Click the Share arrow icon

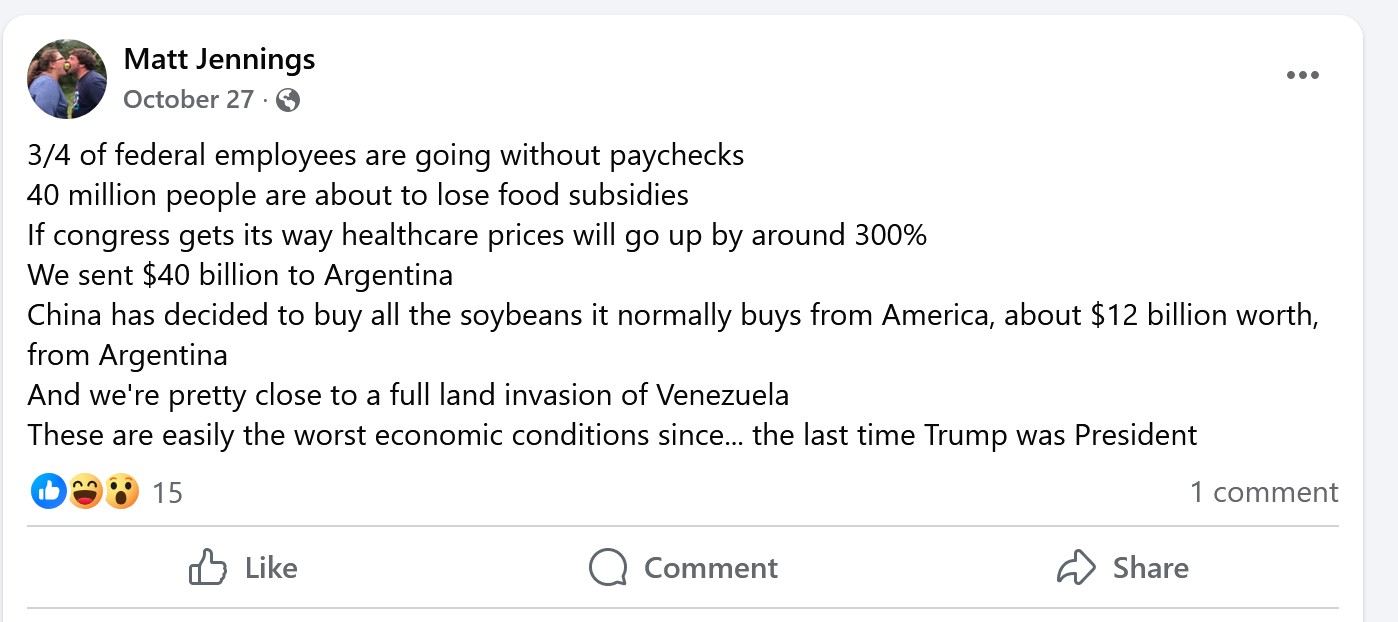coord(1076,567)
